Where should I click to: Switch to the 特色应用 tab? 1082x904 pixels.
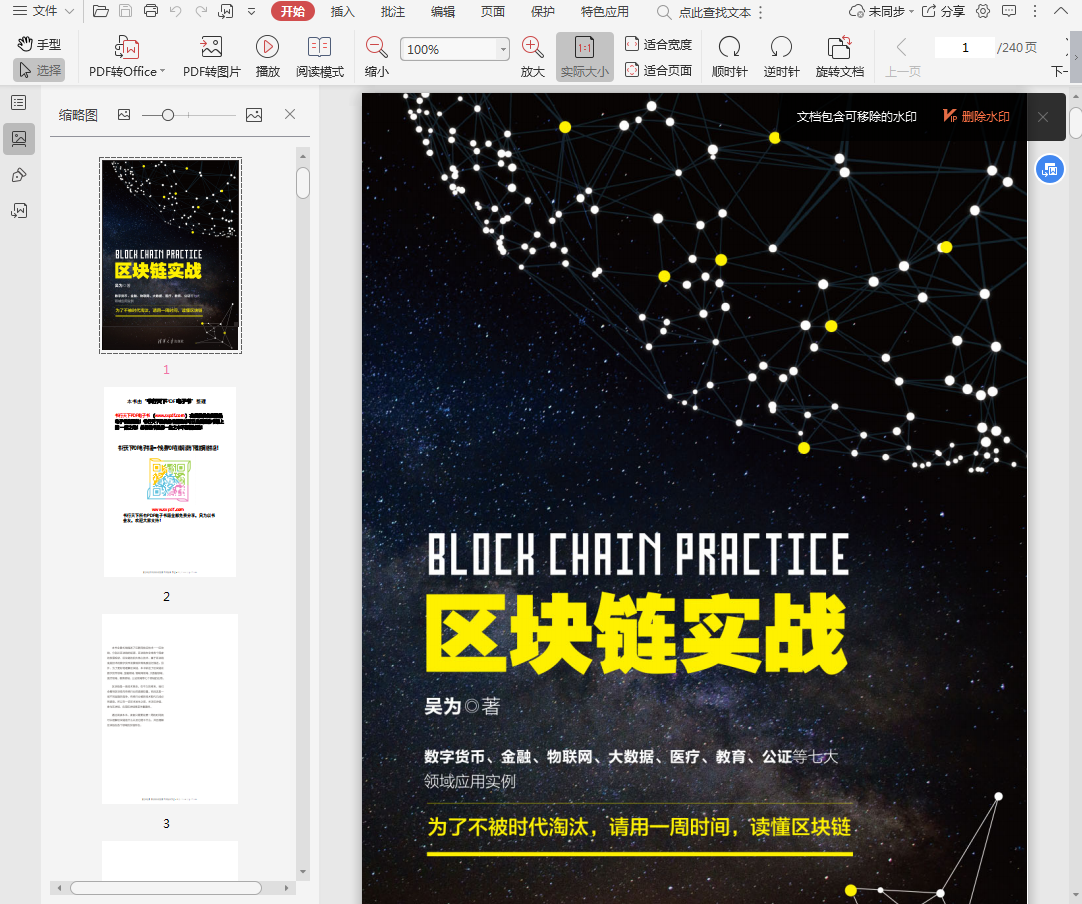coord(604,12)
